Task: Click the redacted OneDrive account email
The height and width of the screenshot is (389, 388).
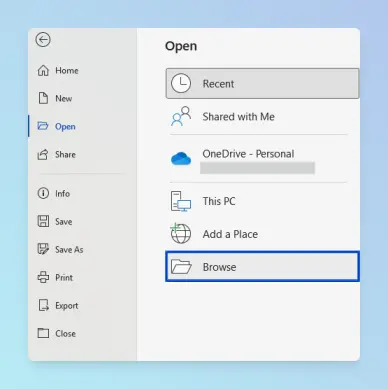Action: 257,168
